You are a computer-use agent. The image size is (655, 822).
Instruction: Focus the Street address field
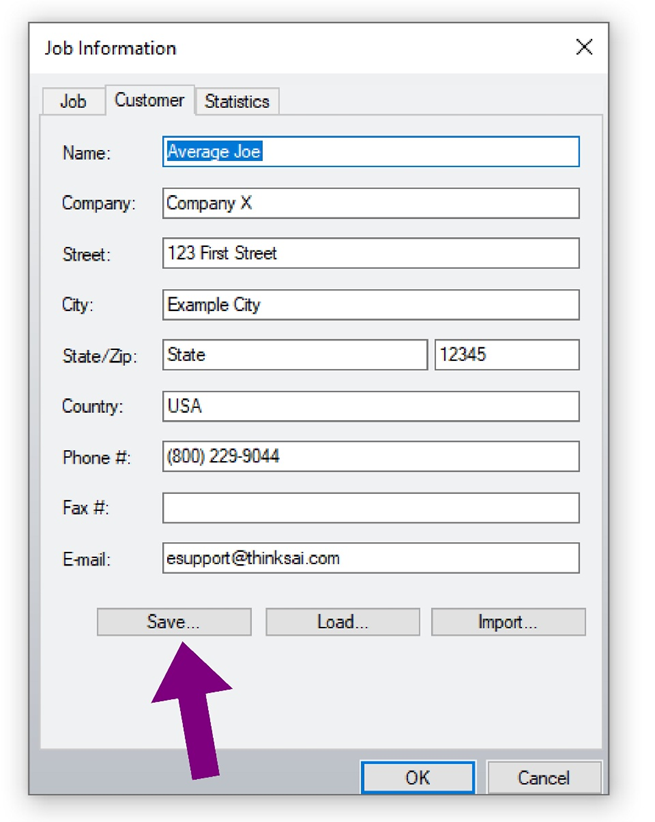(x=371, y=253)
